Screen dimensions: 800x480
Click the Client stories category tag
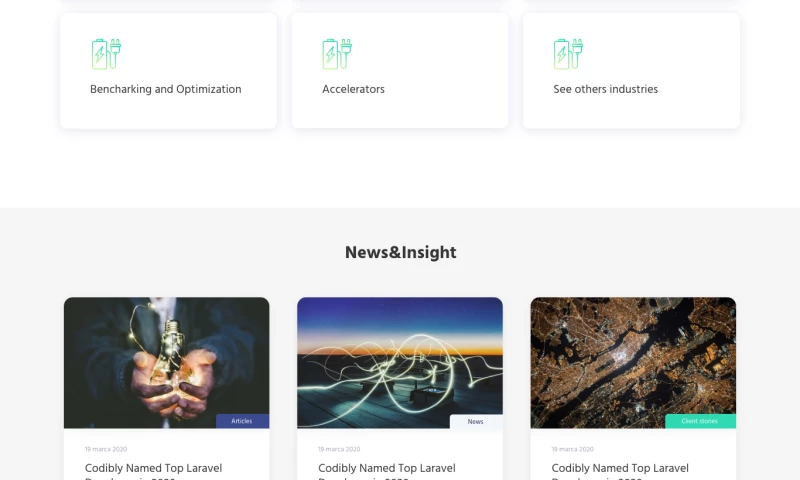700,421
